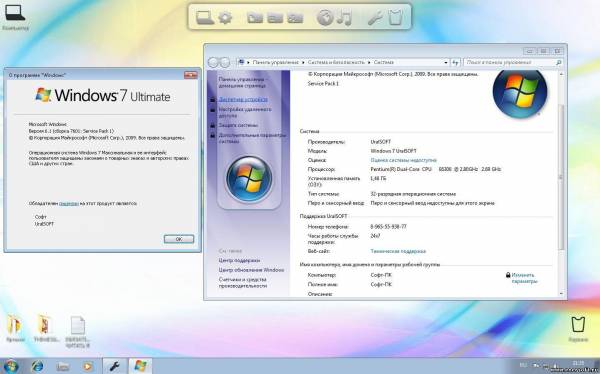Open the wrench tools icon in the dock
Viewport: 600px width, 374px height.
pos(375,18)
